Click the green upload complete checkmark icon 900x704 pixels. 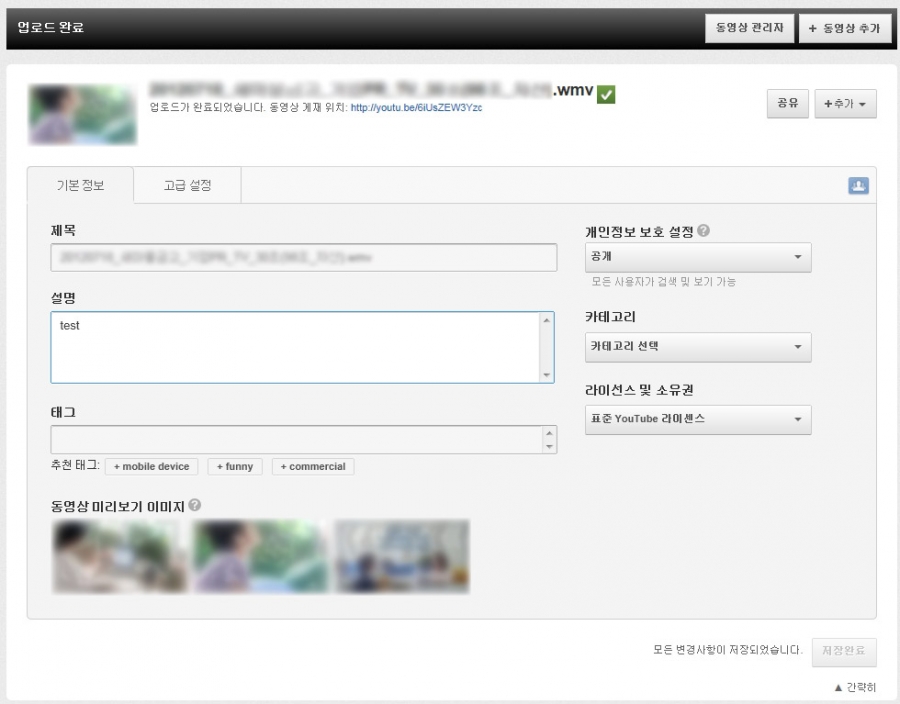(605, 94)
